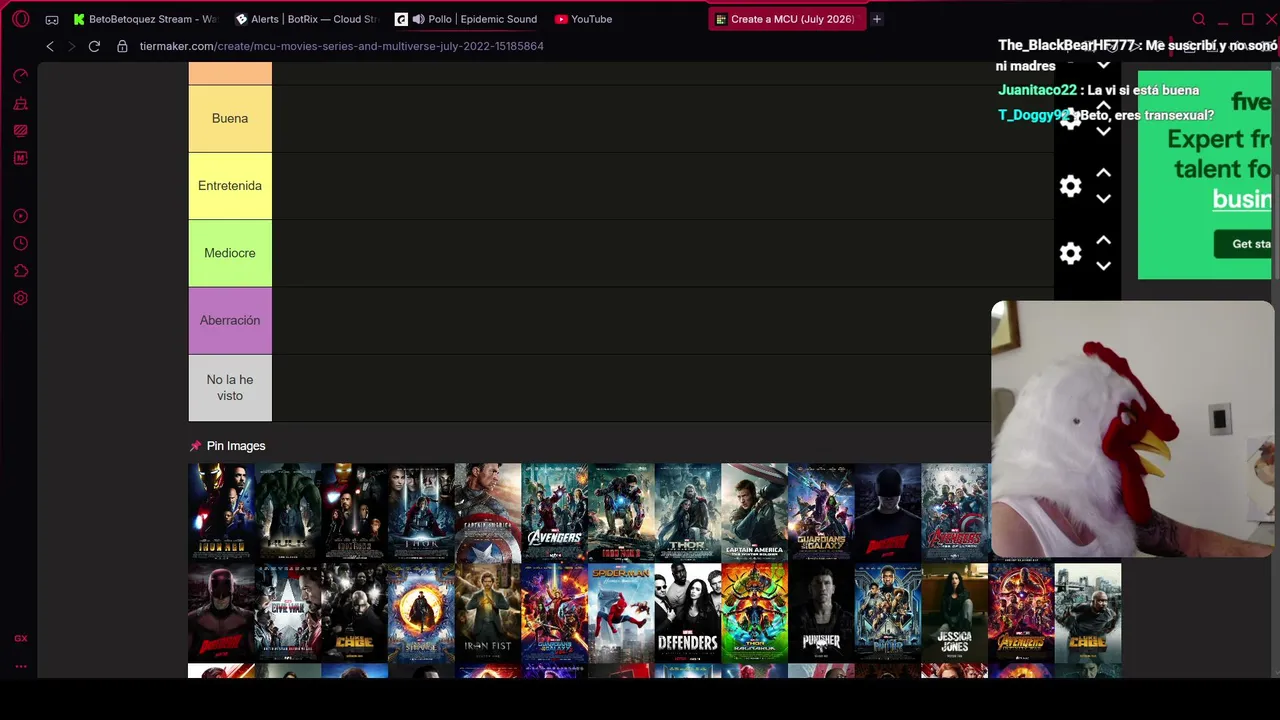This screenshot has width=1280, height=720.
Task: Select the Spider-Man Homecoming poster
Action: pos(621,612)
